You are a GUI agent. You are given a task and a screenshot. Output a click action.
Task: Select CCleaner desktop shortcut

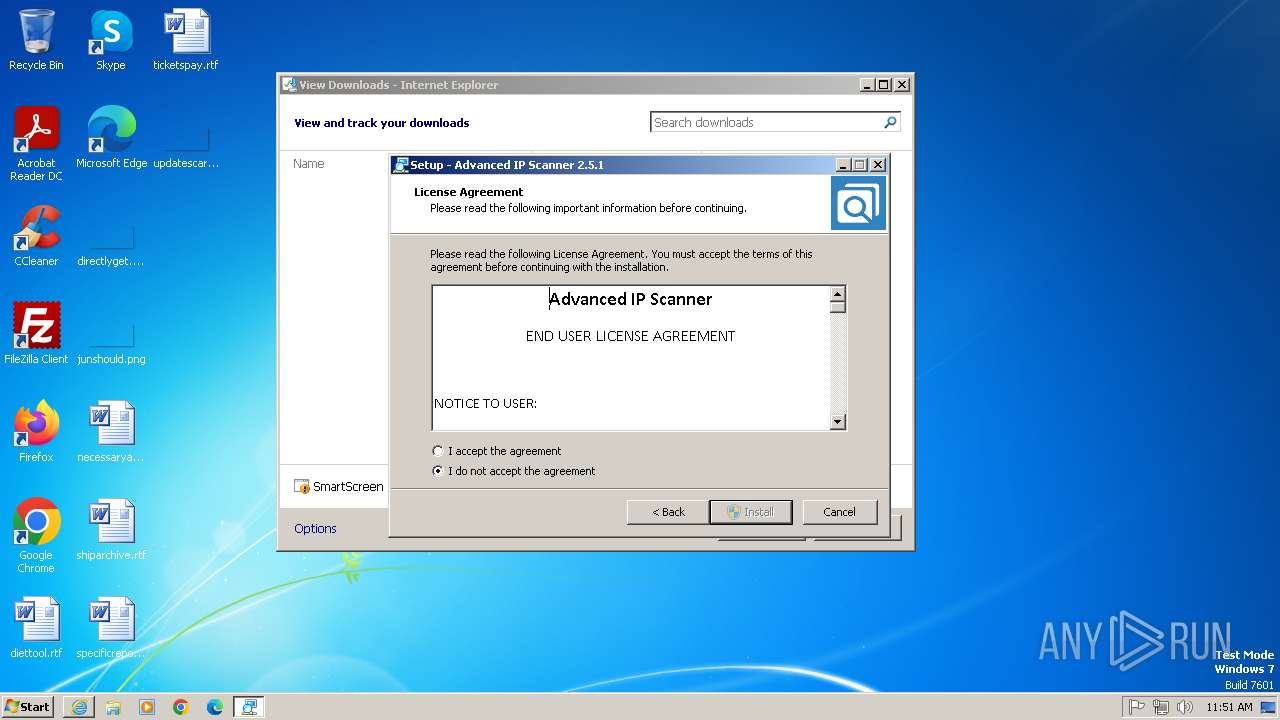pos(36,236)
